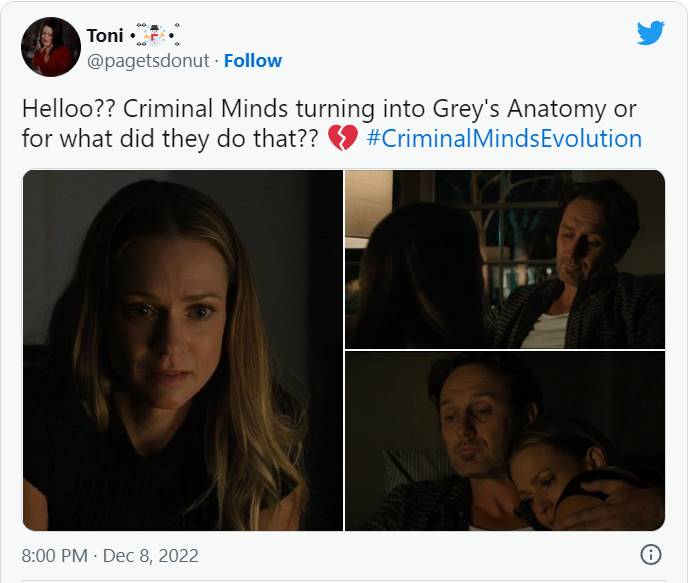Open the top-right man in robe photo
This screenshot has width=688, height=583.
pos(505,259)
